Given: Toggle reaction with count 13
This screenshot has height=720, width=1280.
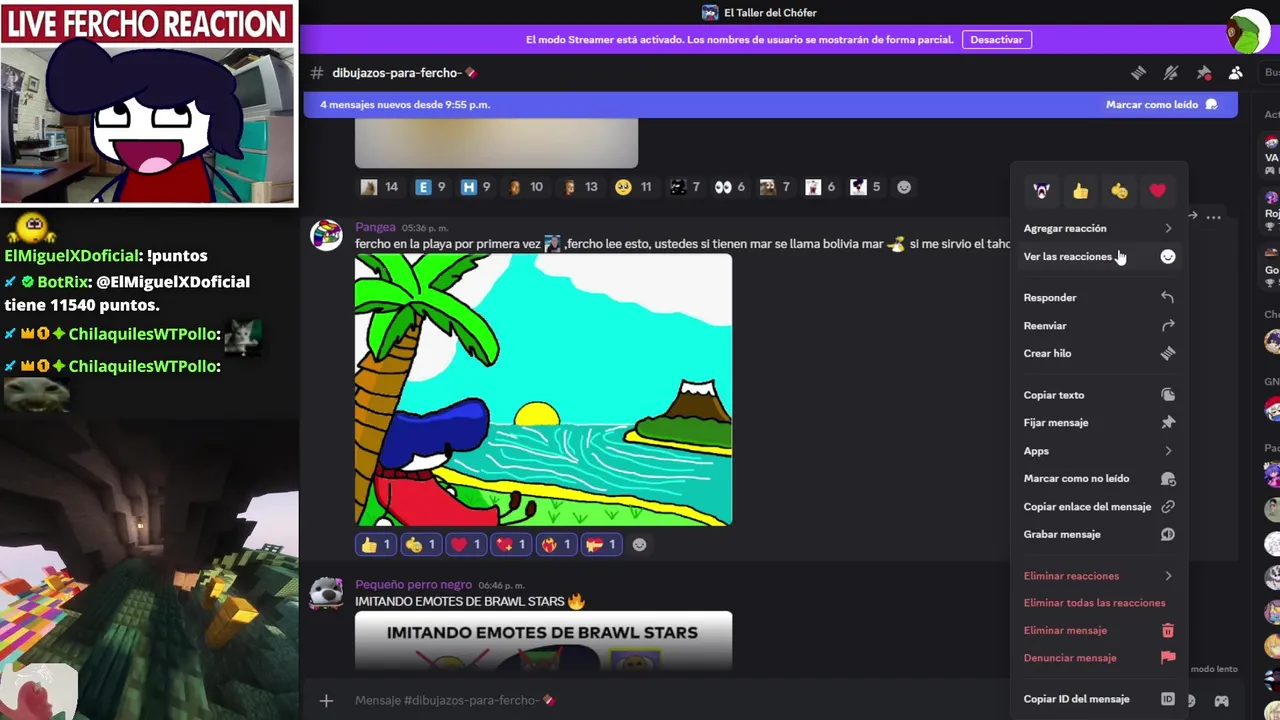Looking at the screenshot, I should [581, 187].
